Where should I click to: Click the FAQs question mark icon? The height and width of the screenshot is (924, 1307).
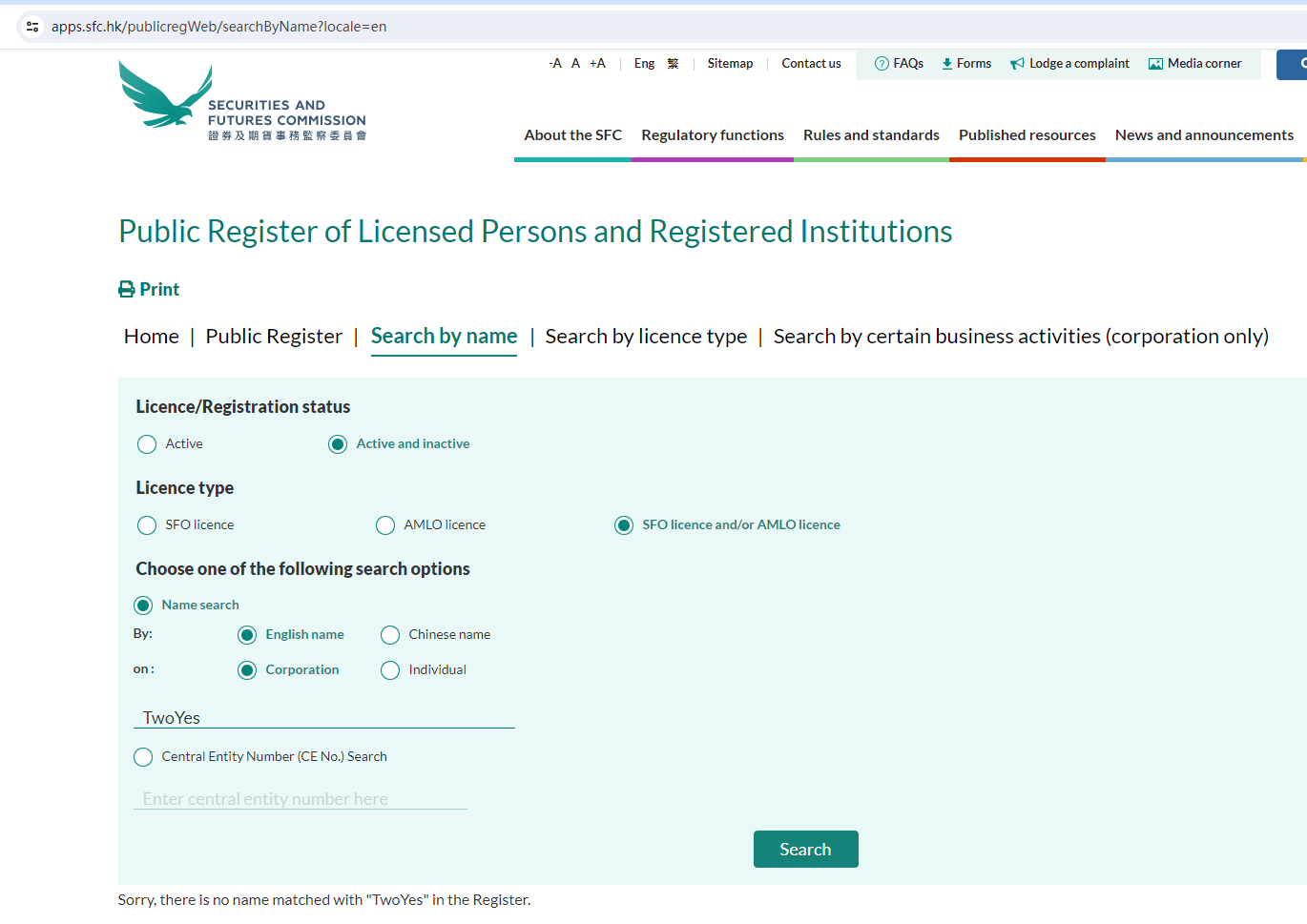[882, 64]
